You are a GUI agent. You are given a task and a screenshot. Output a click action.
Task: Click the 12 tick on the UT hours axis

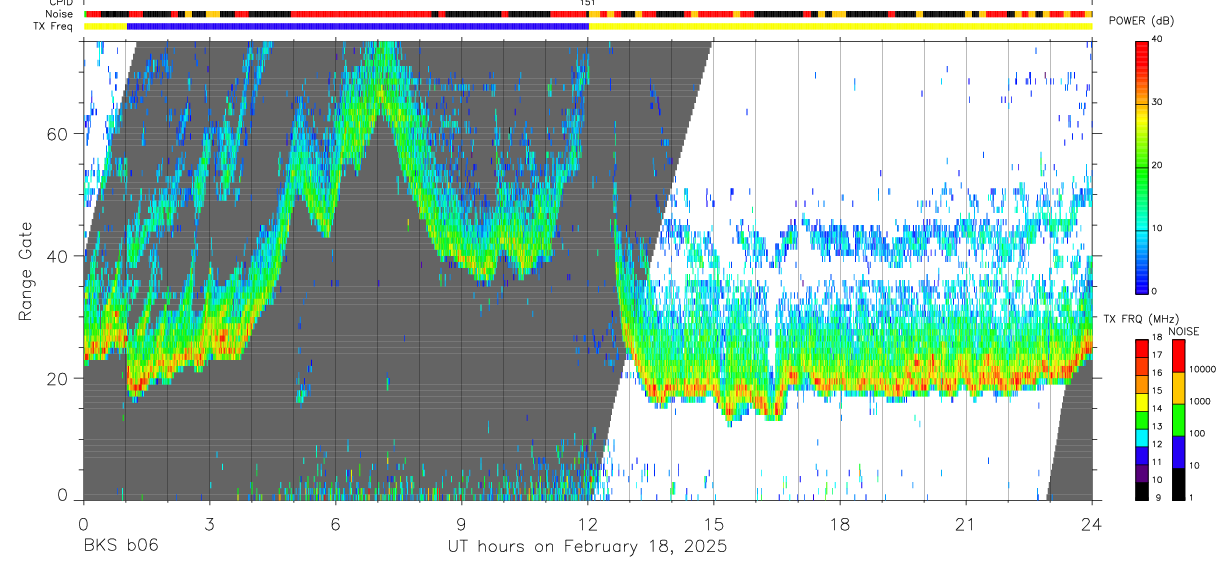point(588,523)
